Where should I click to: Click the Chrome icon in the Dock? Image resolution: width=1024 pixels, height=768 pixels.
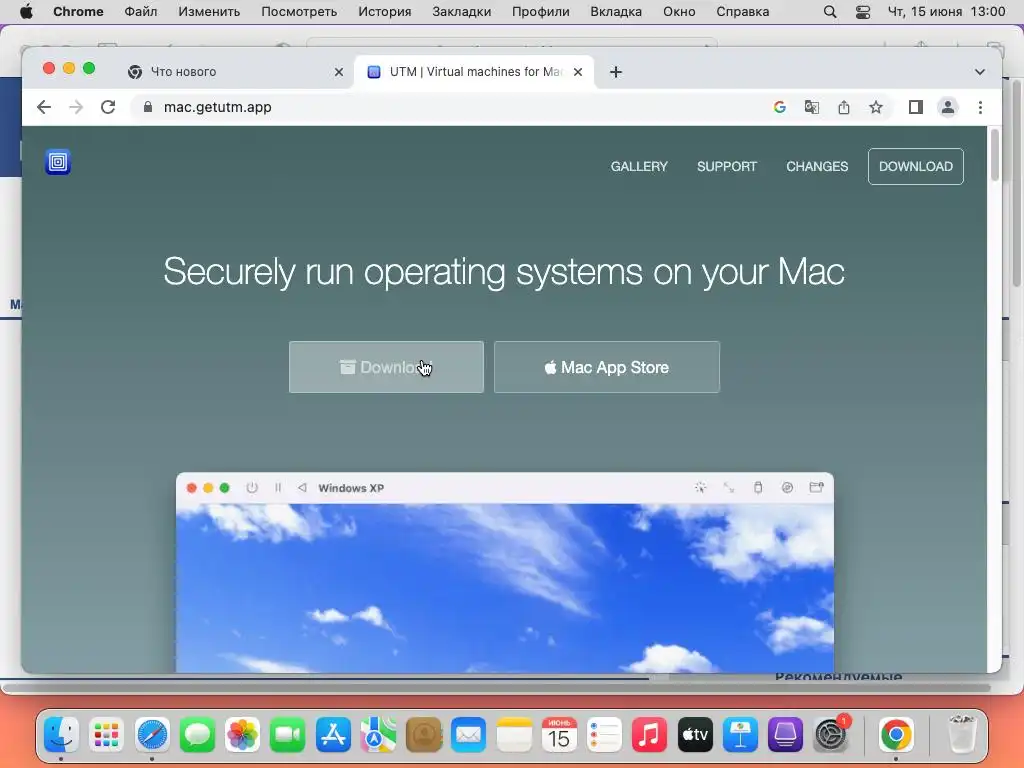click(x=896, y=735)
